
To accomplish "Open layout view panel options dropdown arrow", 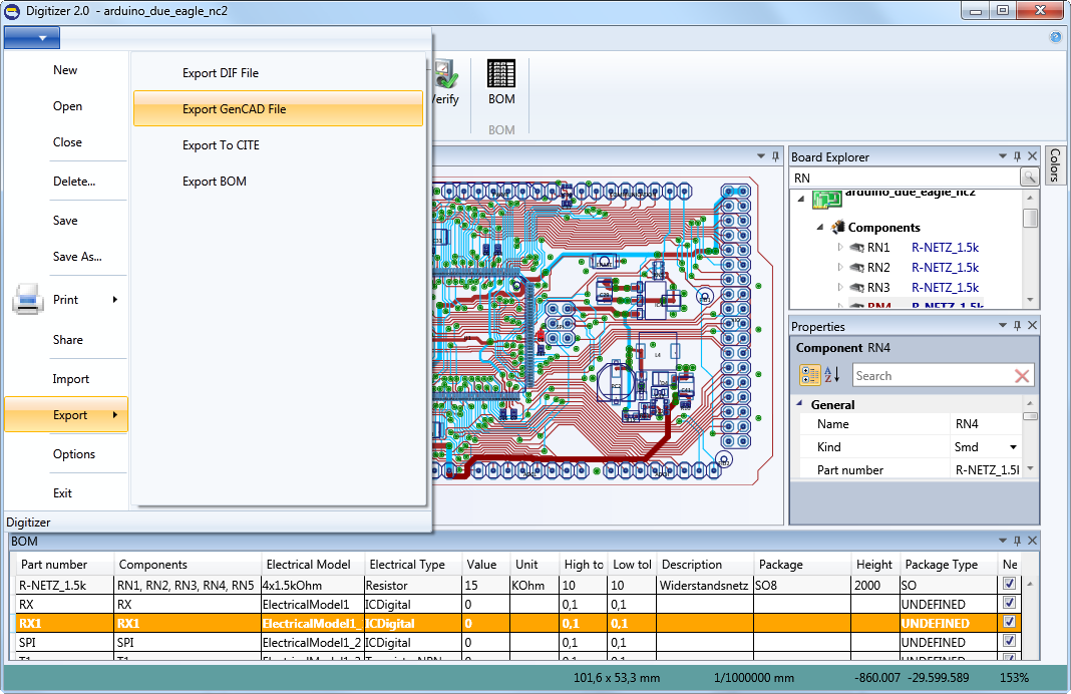I will pyautogui.click(x=761, y=156).
